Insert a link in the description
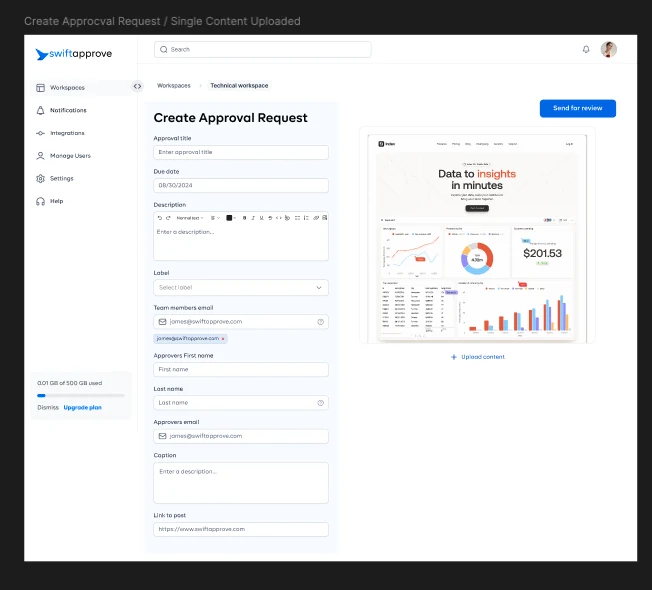 [x=316, y=218]
